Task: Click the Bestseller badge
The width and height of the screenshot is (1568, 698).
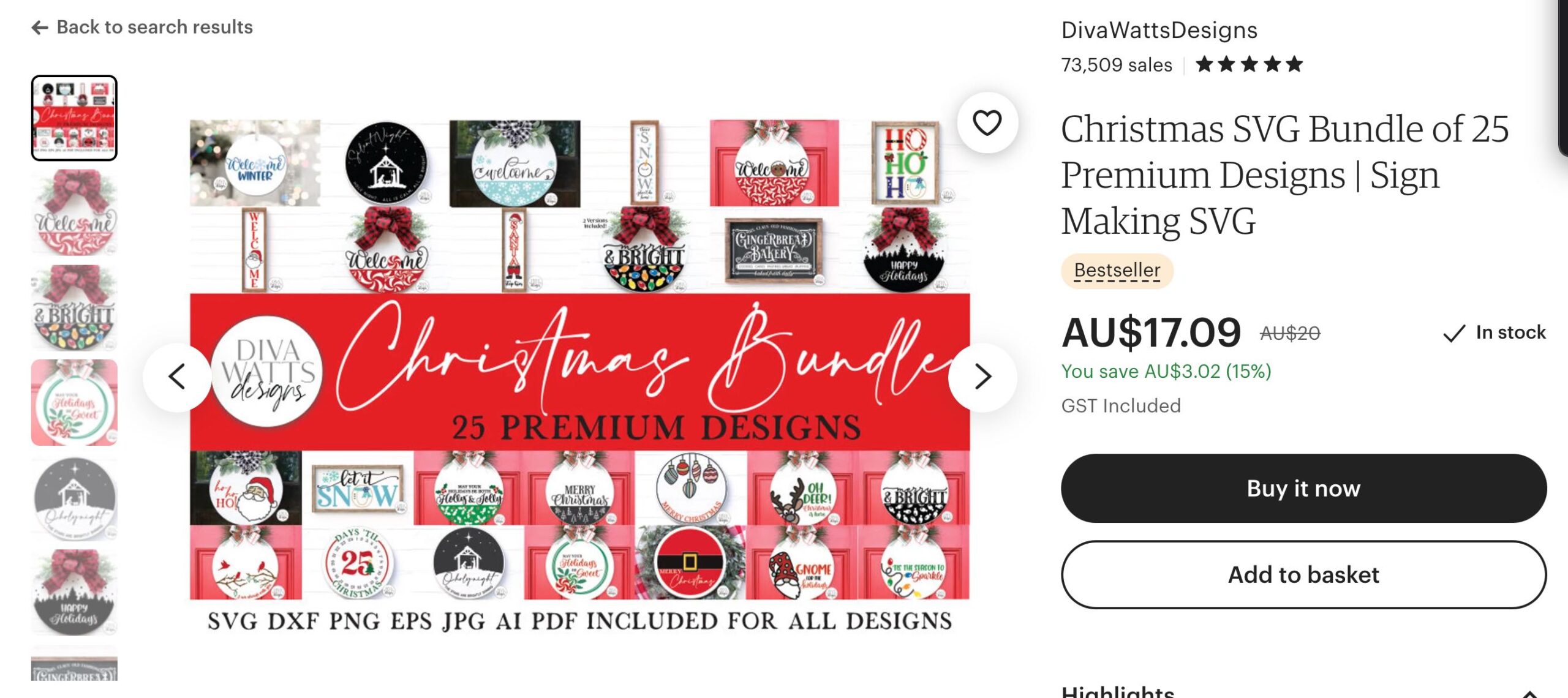Action: (1117, 270)
